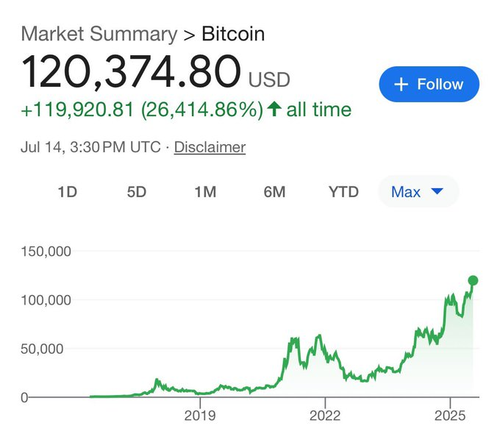
Task: Open the Disclaimer link
Action: [210, 147]
